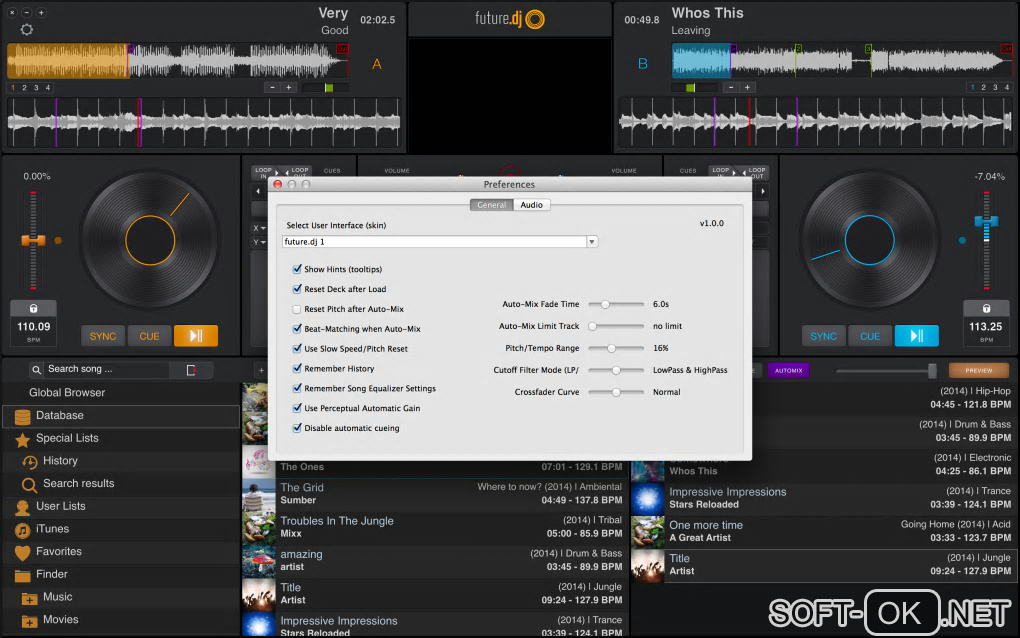Enable Reset Pitch after Auto-Mix
Screen dimensions: 1020x638
point(297,310)
